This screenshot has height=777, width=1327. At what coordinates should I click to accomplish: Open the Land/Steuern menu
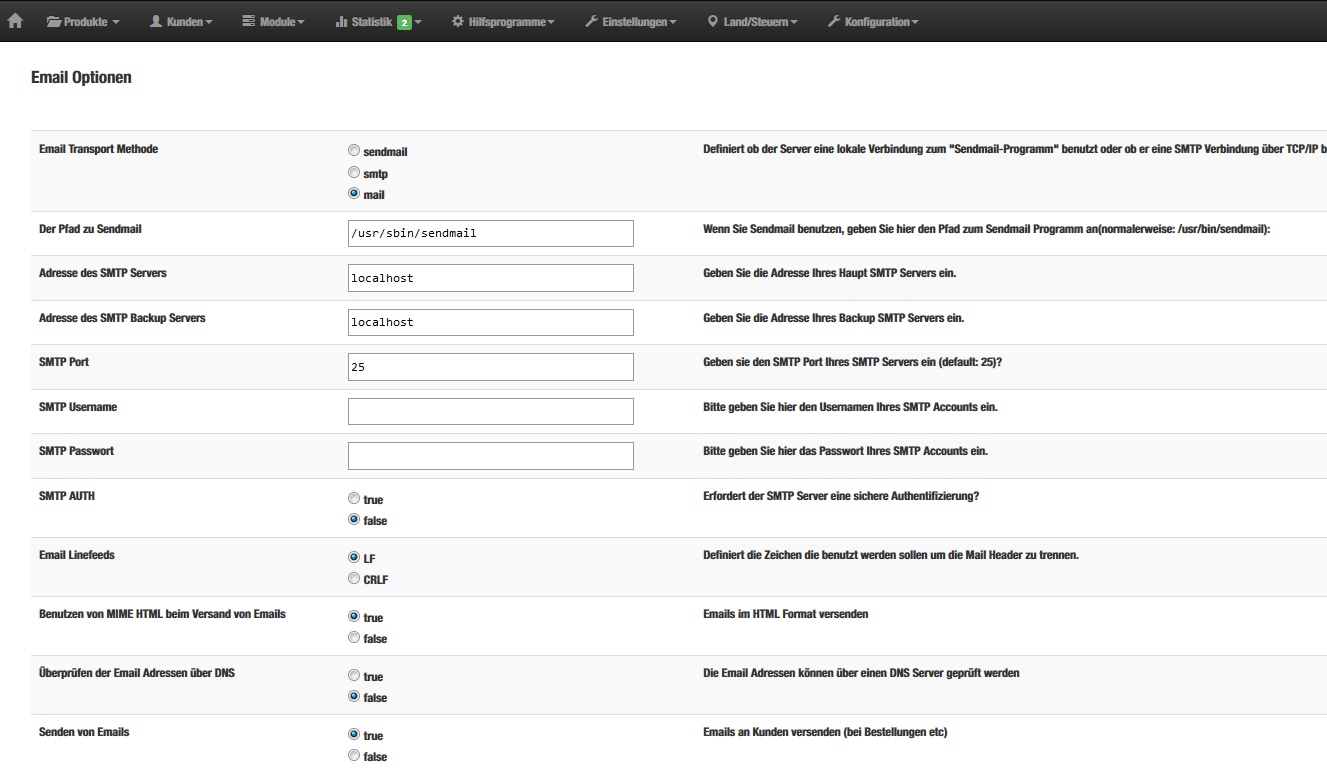(753, 20)
